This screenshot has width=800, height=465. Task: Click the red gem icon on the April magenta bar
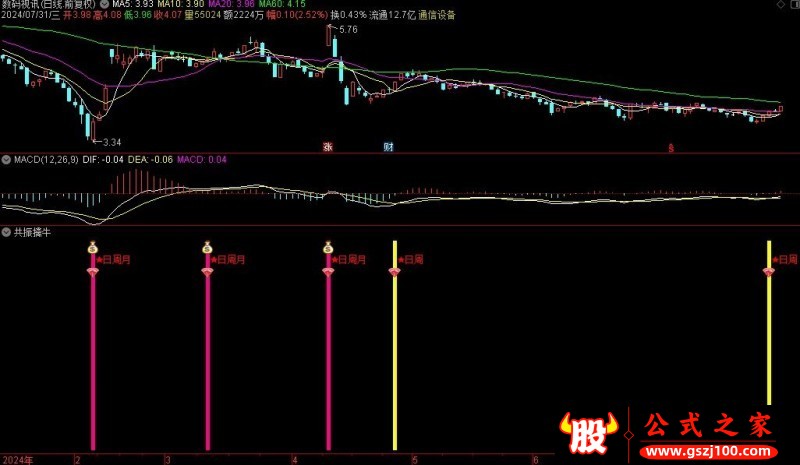(x=328, y=272)
